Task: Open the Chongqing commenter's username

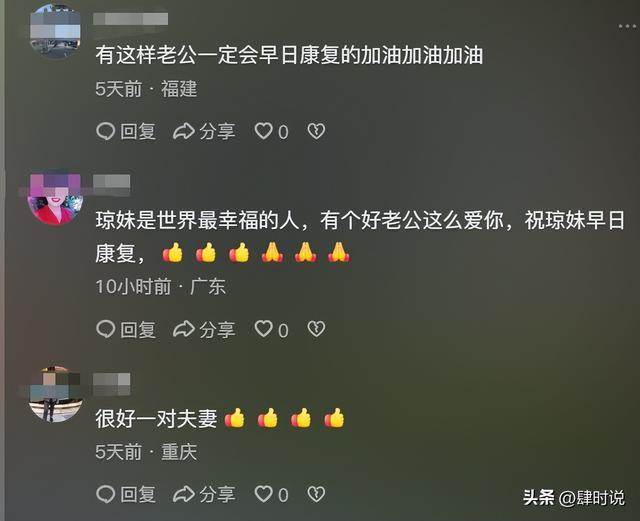Action: pos(111,383)
